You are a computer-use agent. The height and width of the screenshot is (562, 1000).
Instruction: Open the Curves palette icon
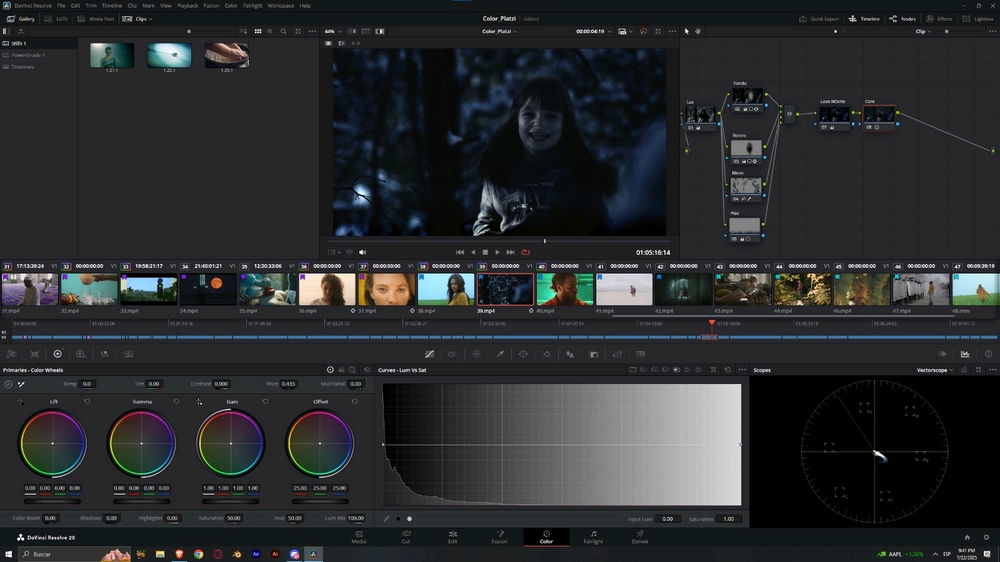429,354
